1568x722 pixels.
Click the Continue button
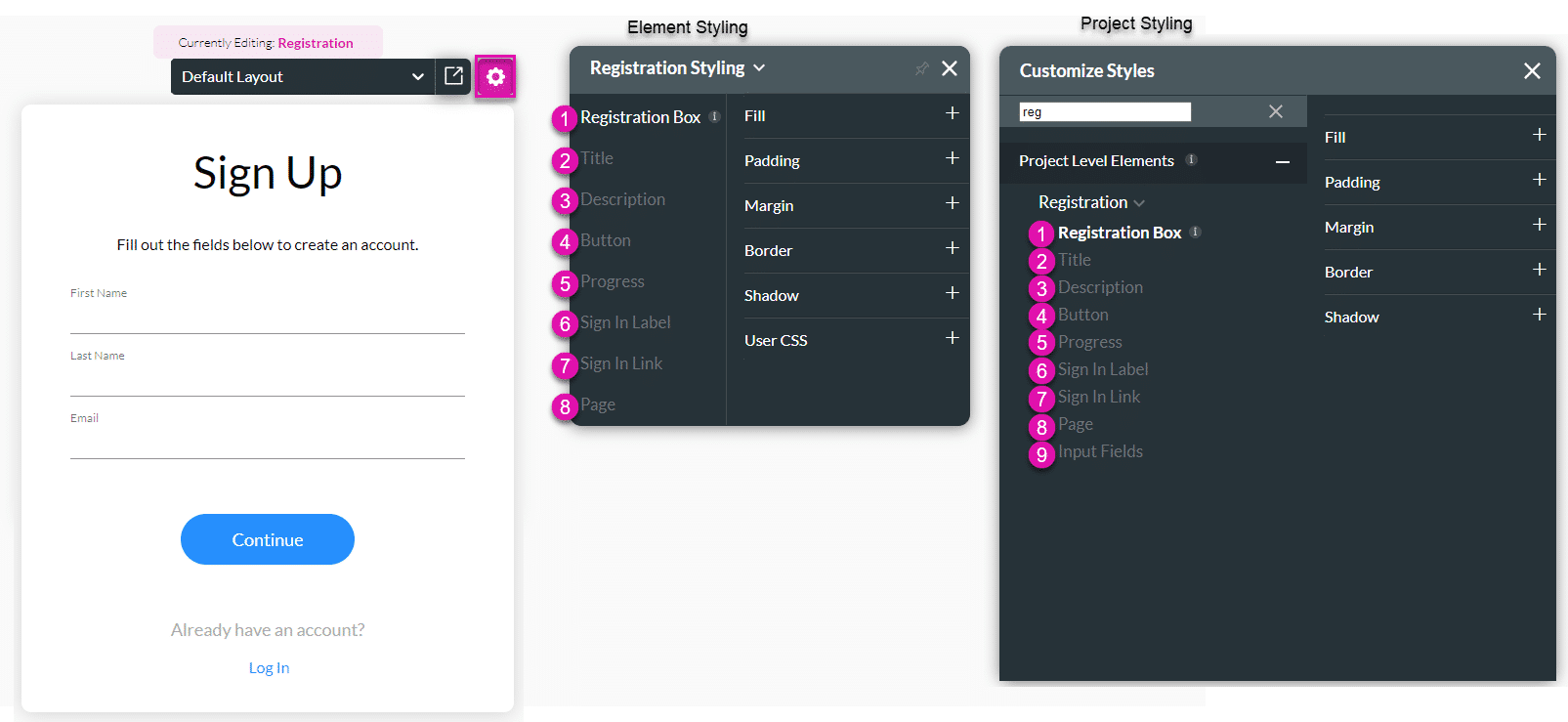coord(268,539)
